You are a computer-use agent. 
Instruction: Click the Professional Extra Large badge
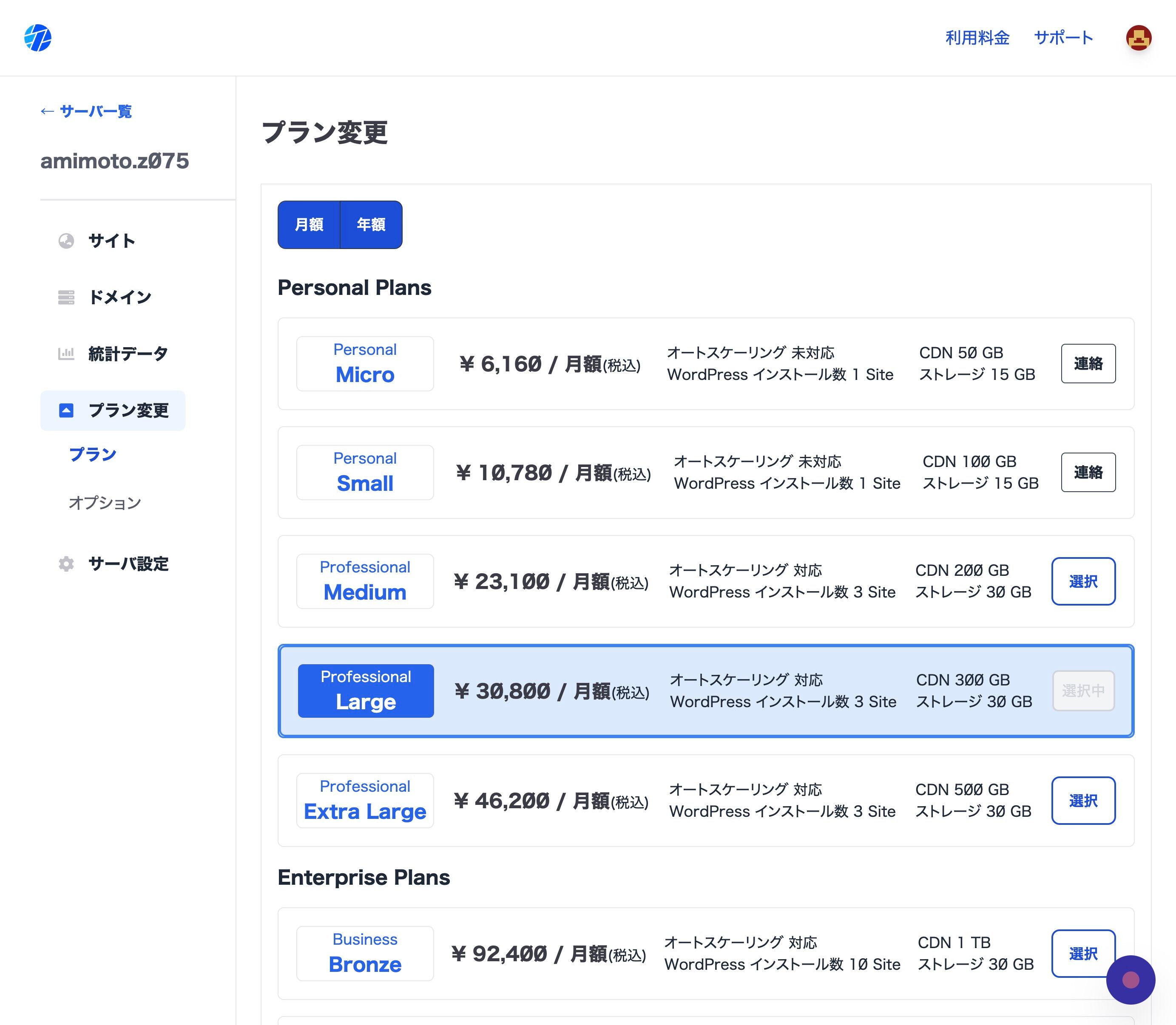point(365,800)
